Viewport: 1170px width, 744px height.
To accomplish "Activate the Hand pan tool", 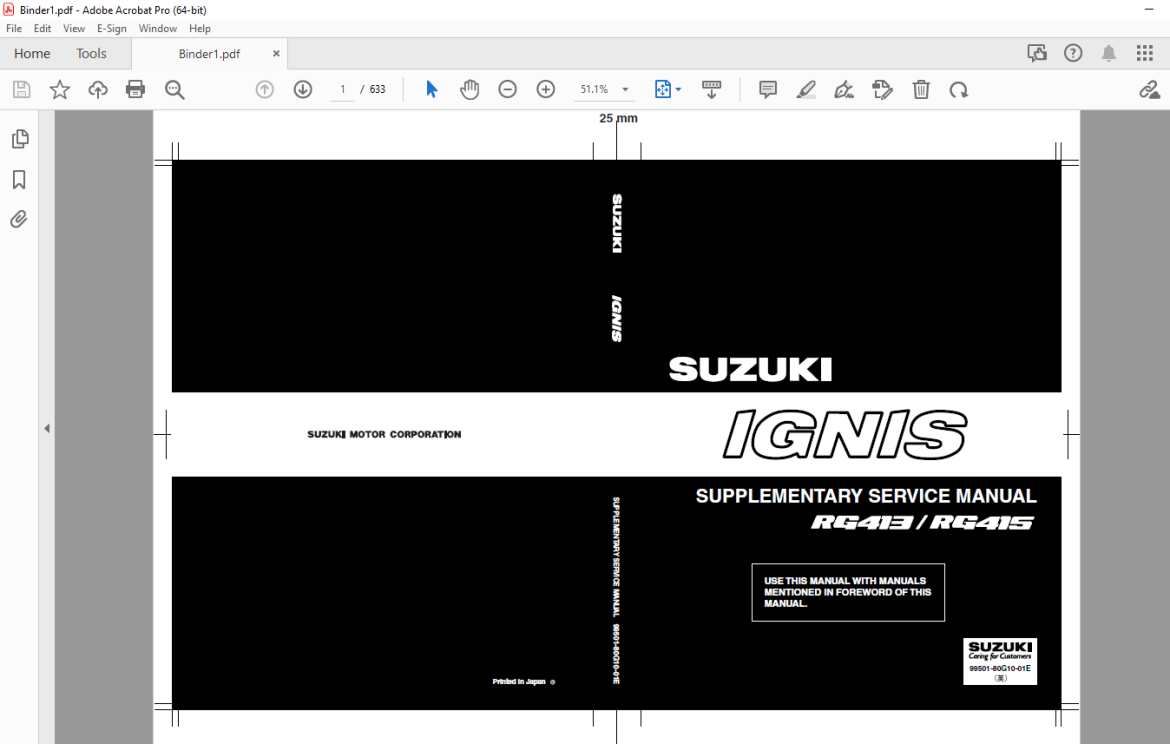I will [469, 90].
